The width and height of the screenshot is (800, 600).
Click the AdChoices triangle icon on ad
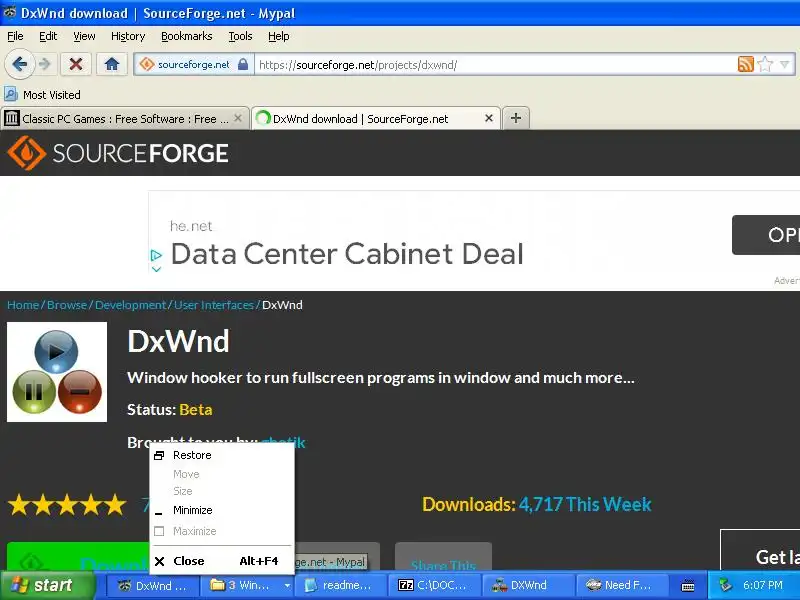click(x=156, y=255)
